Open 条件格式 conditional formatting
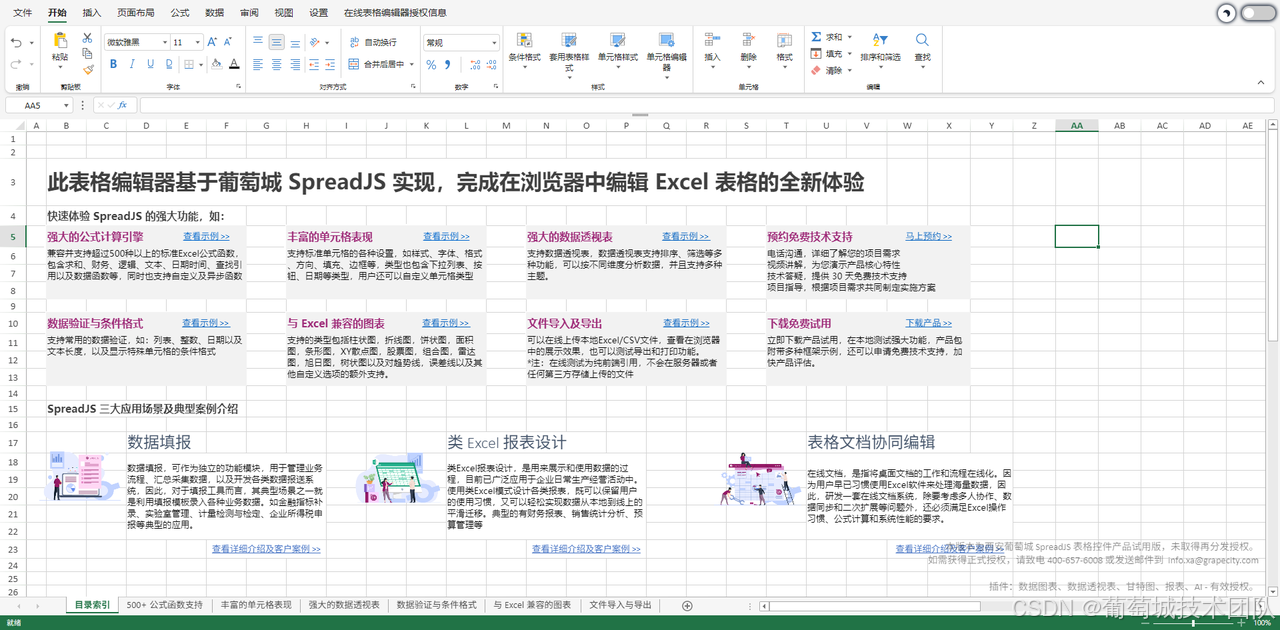The width and height of the screenshot is (1280, 630). pos(524,52)
